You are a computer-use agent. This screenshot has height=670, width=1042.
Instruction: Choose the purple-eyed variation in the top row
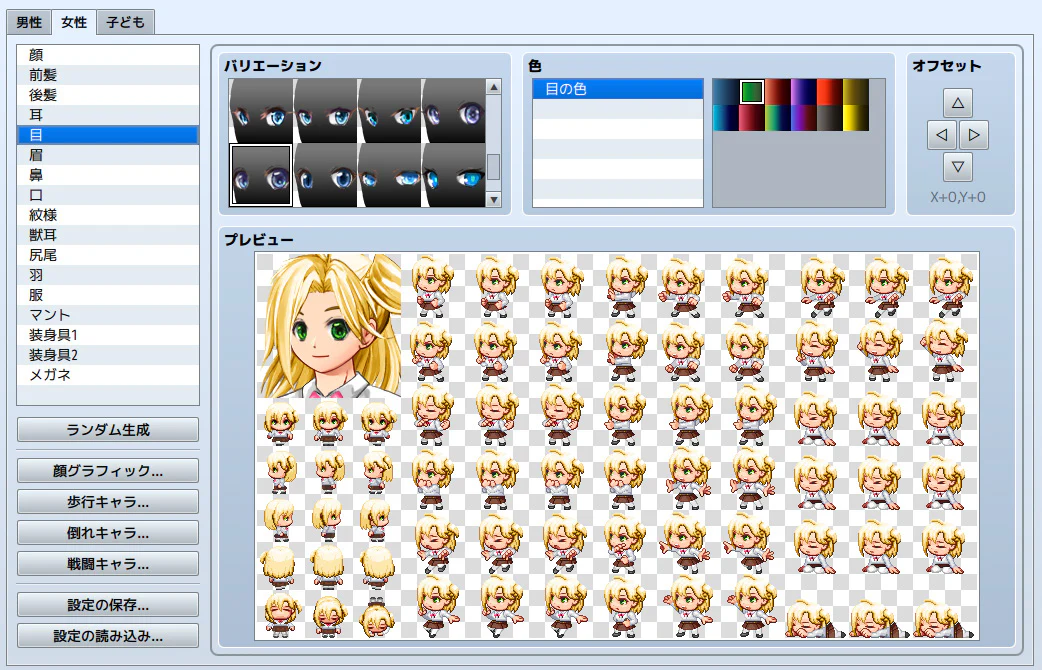[x=453, y=111]
